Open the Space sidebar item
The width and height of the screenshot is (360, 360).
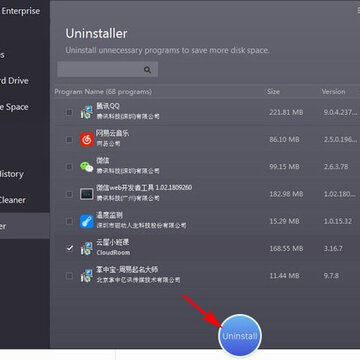(x=14, y=107)
